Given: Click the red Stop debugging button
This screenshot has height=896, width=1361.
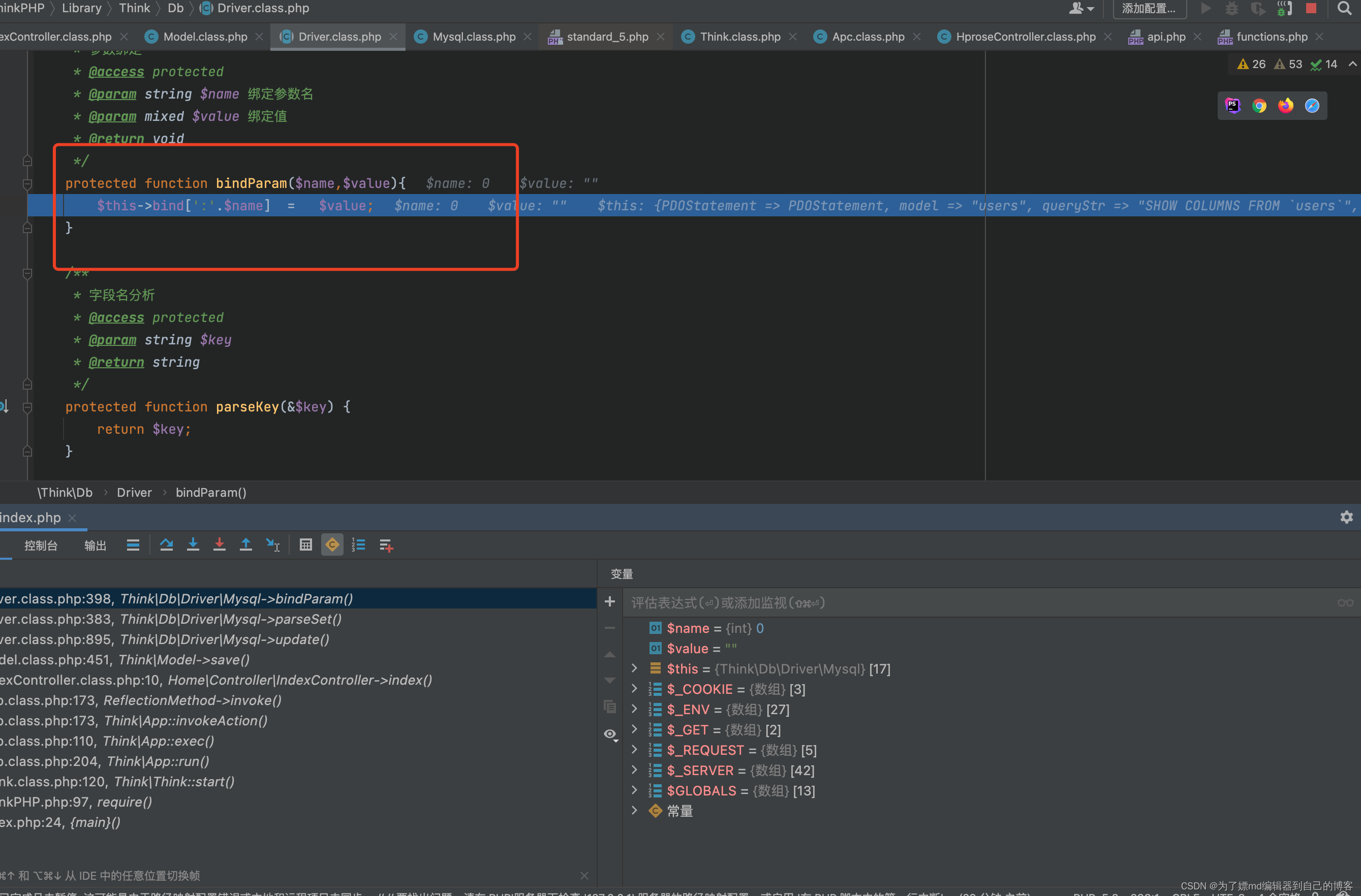Looking at the screenshot, I should point(1311,8).
